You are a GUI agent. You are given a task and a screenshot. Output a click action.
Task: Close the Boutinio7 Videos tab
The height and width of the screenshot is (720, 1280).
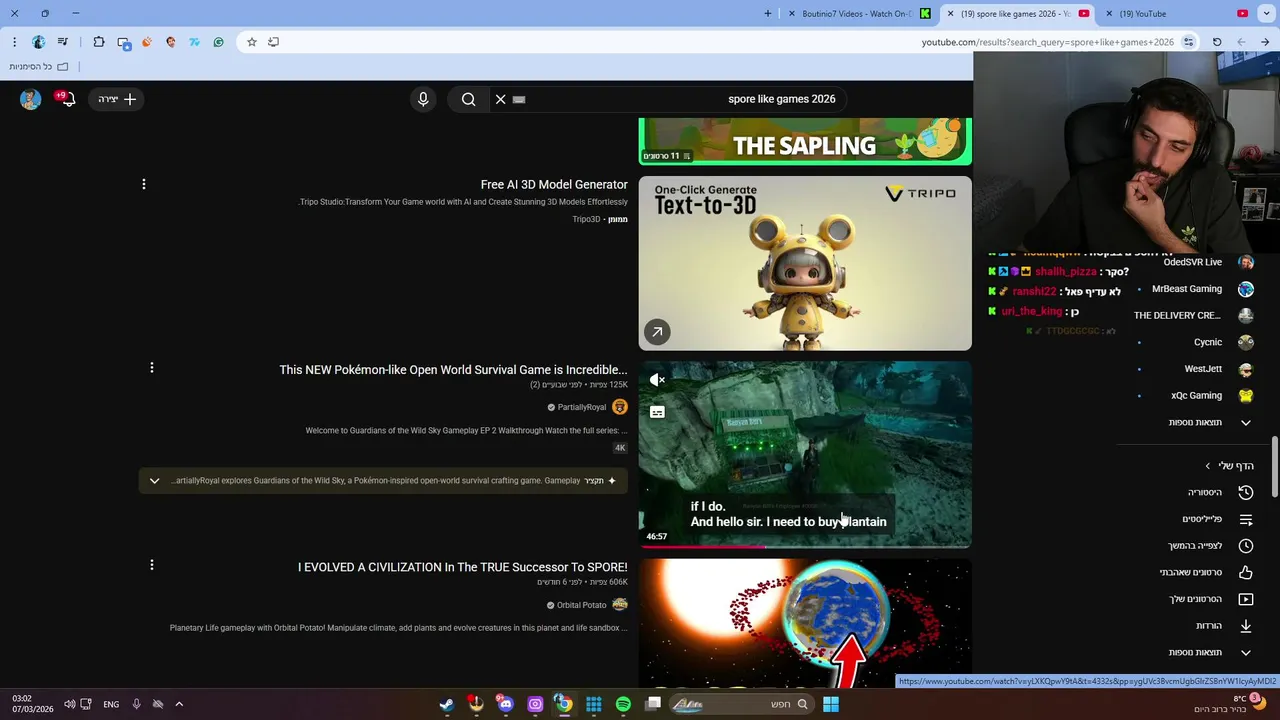(x=792, y=14)
